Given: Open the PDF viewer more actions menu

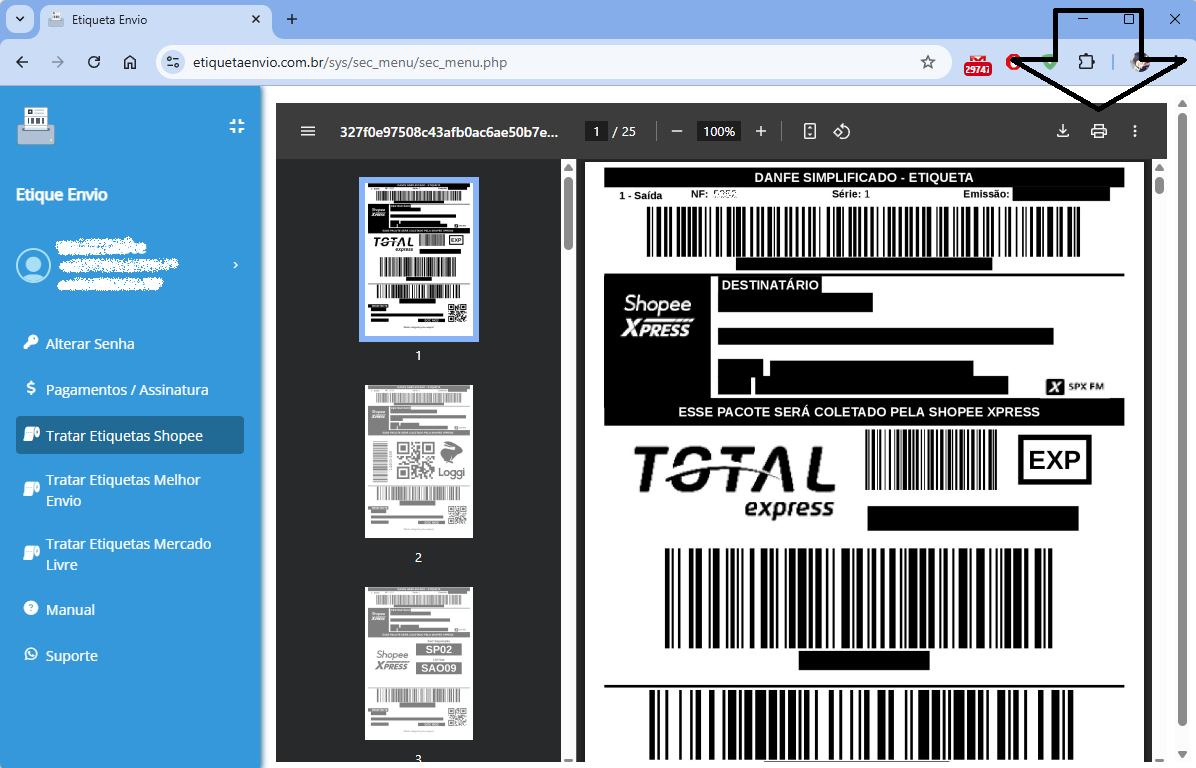Looking at the screenshot, I should tap(1134, 131).
